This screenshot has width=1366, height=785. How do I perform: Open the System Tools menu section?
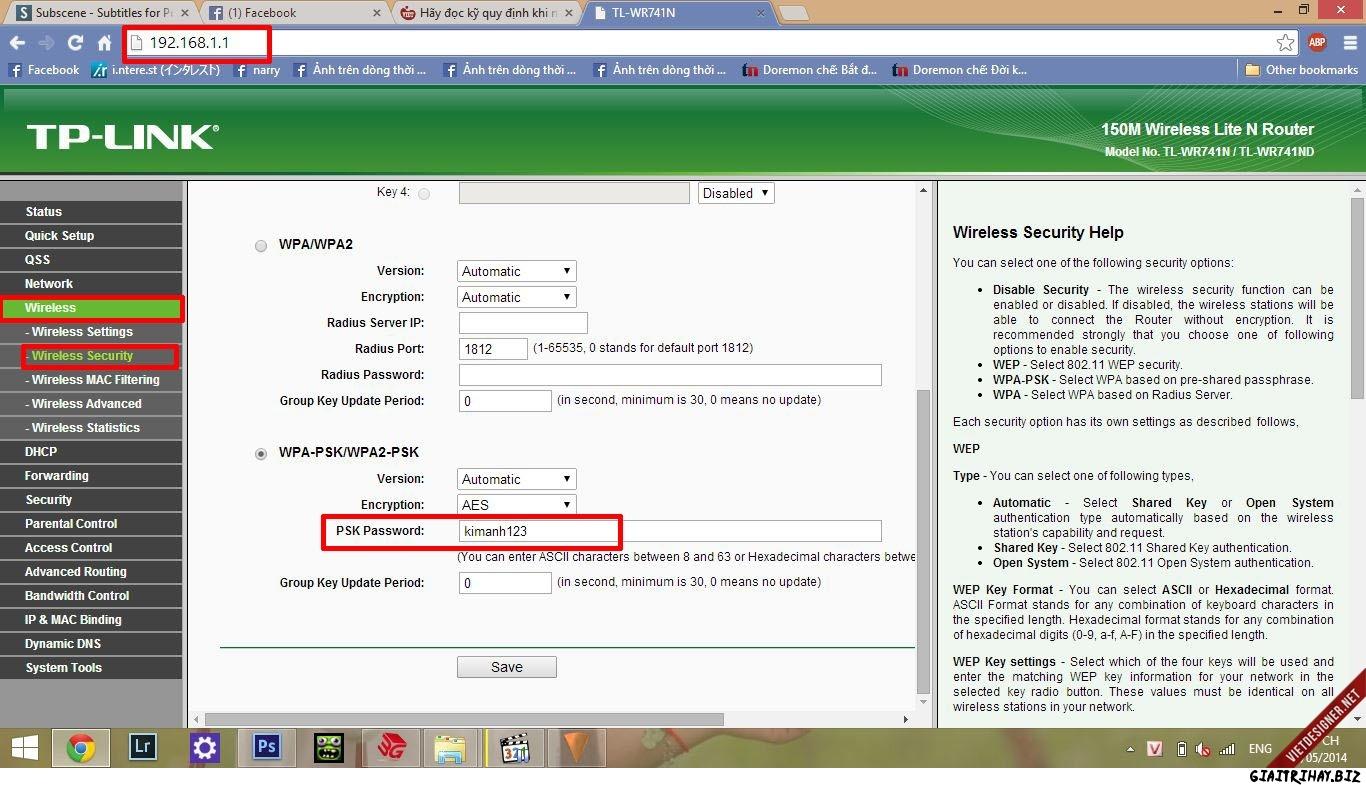tap(64, 668)
